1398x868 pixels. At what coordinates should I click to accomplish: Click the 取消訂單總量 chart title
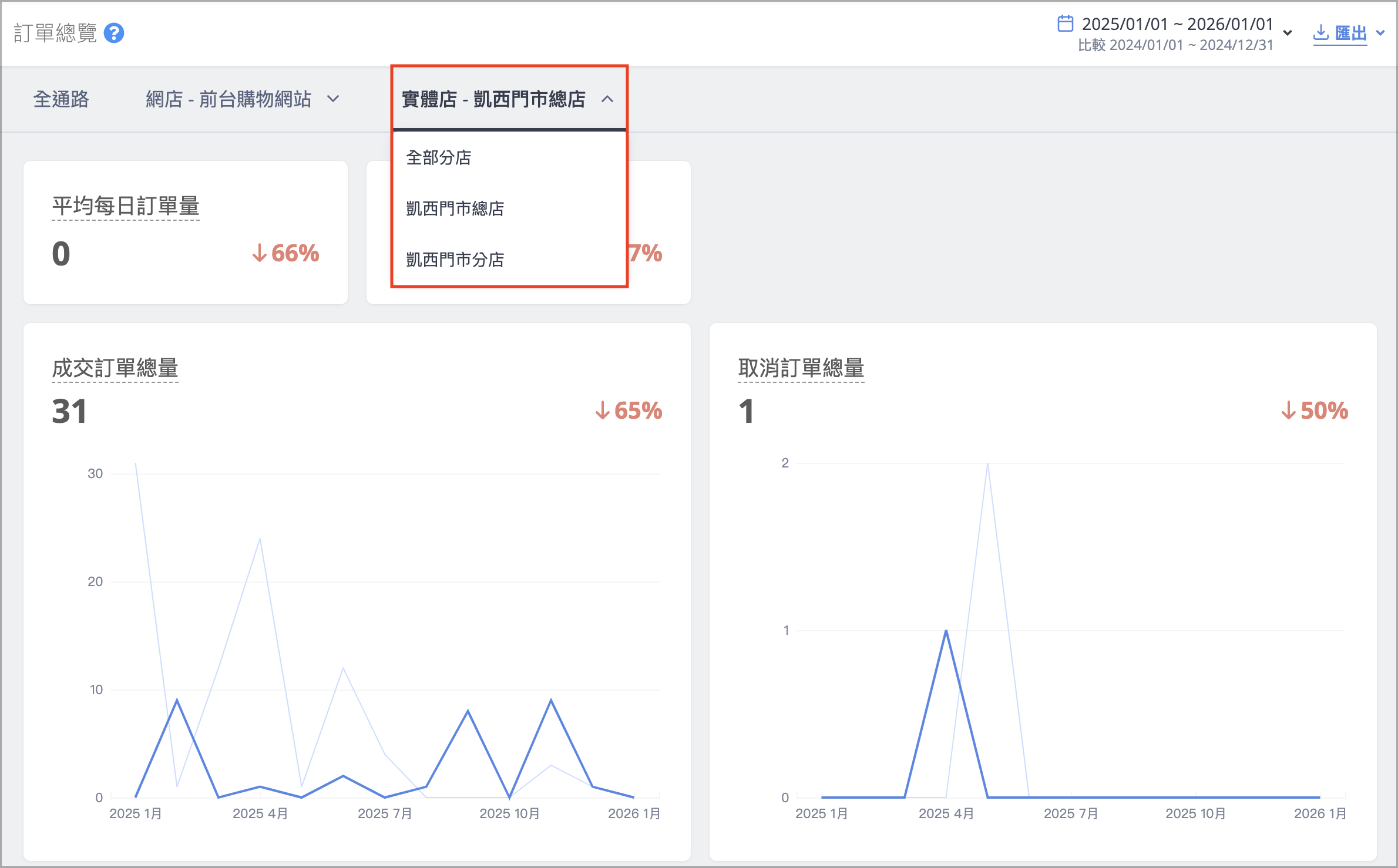801,368
